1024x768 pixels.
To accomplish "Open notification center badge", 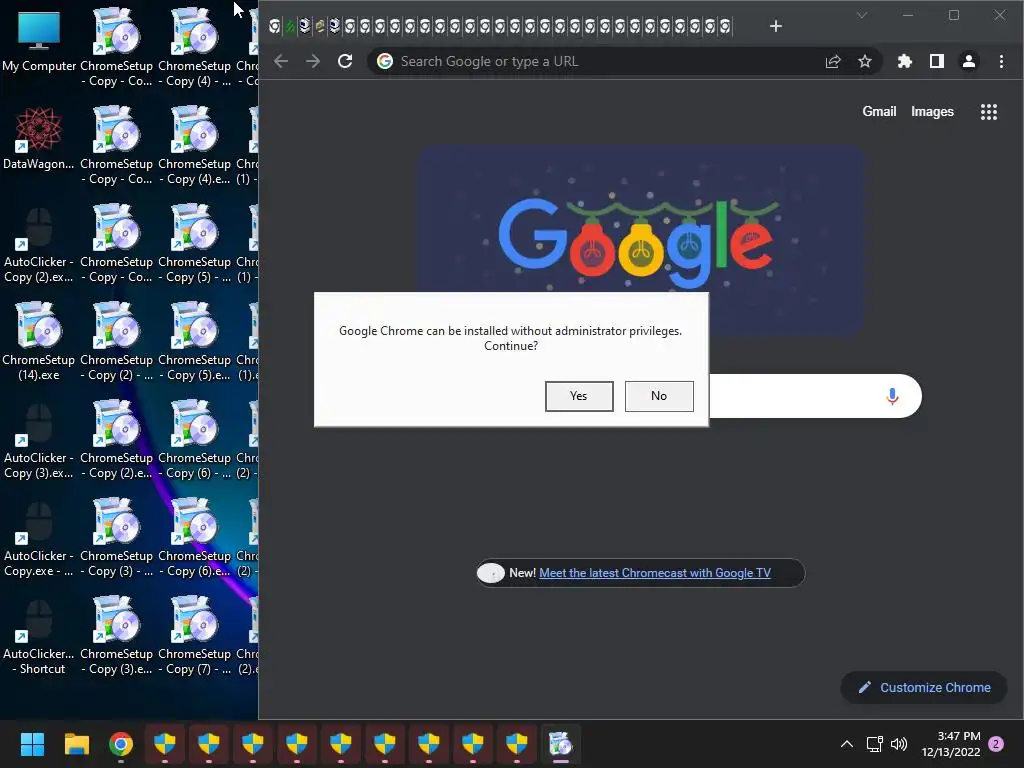I will click(996, 744).
